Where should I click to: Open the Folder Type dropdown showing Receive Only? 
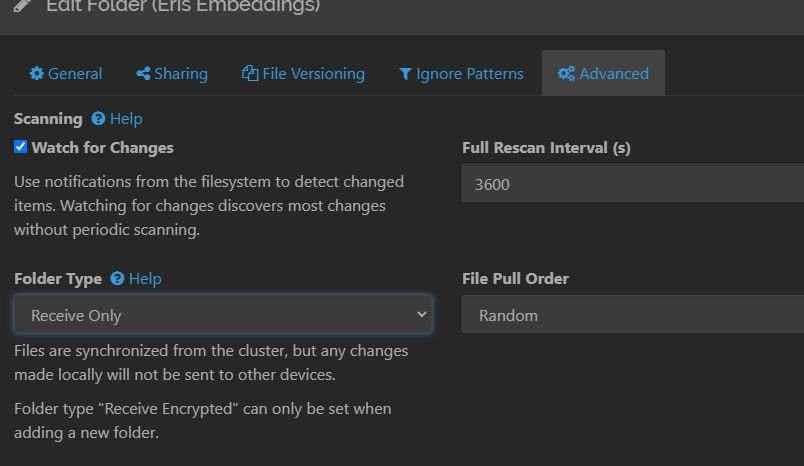tap(222, 315)
